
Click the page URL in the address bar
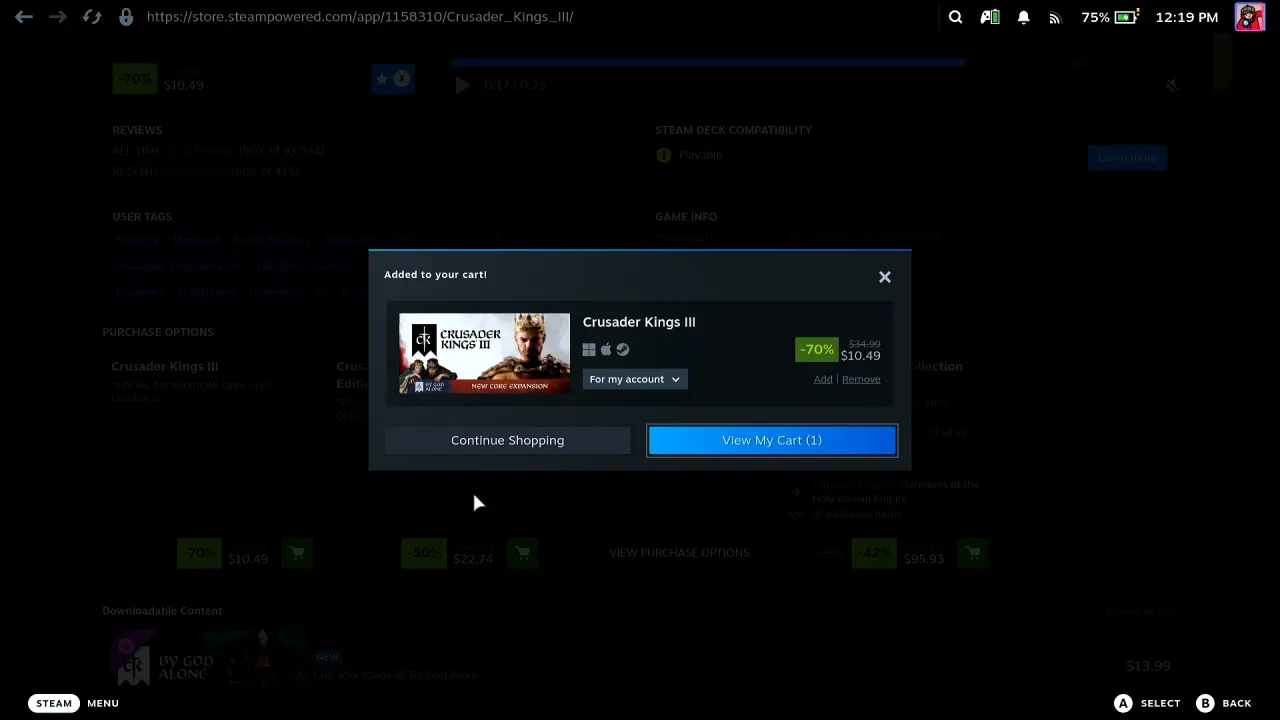(x=360, y=17)
